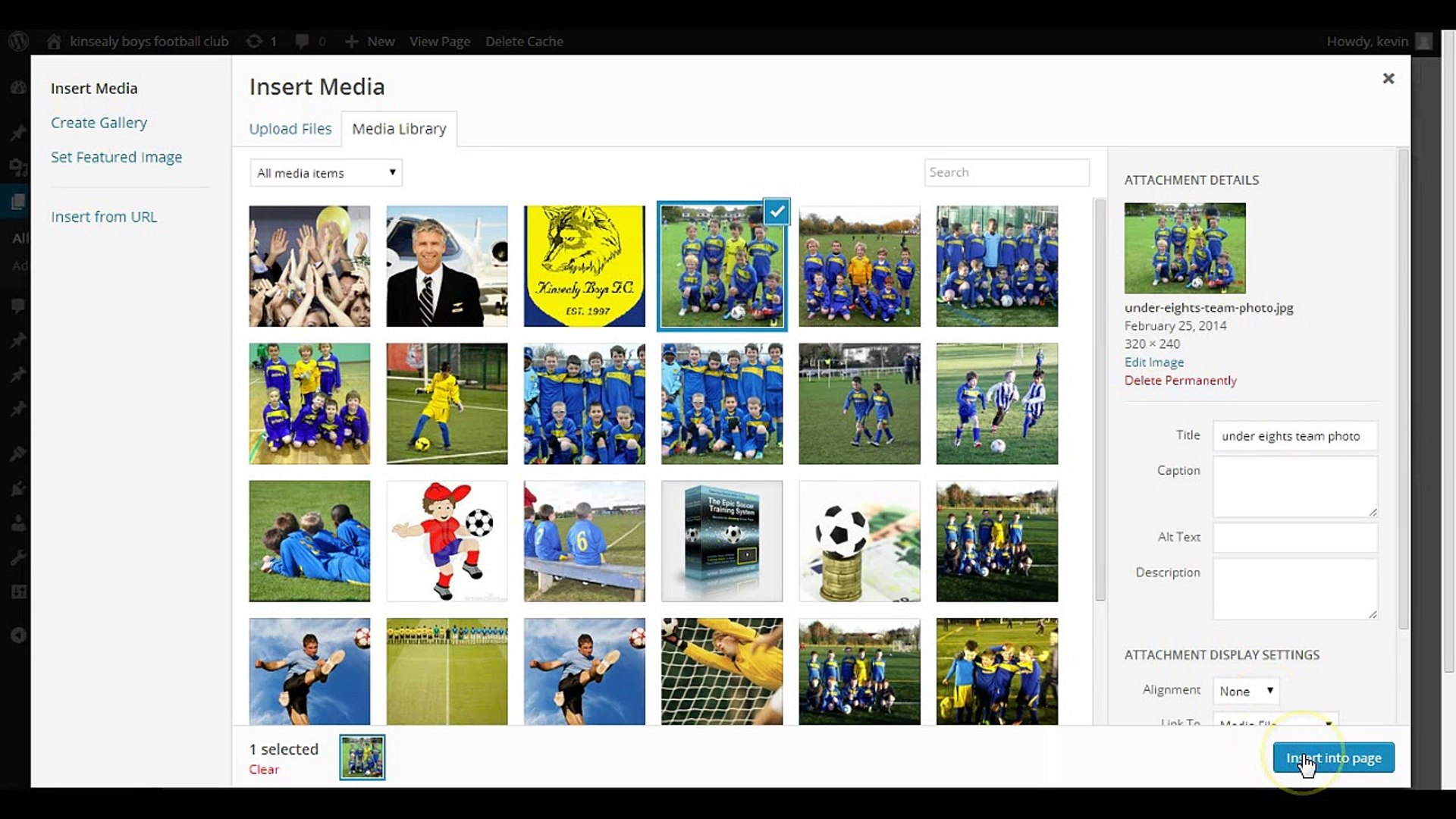Image resolution: width=1456 pixels, height=819 pixels.
Task: Click the updates refresh icon
Action: (254, 41)
